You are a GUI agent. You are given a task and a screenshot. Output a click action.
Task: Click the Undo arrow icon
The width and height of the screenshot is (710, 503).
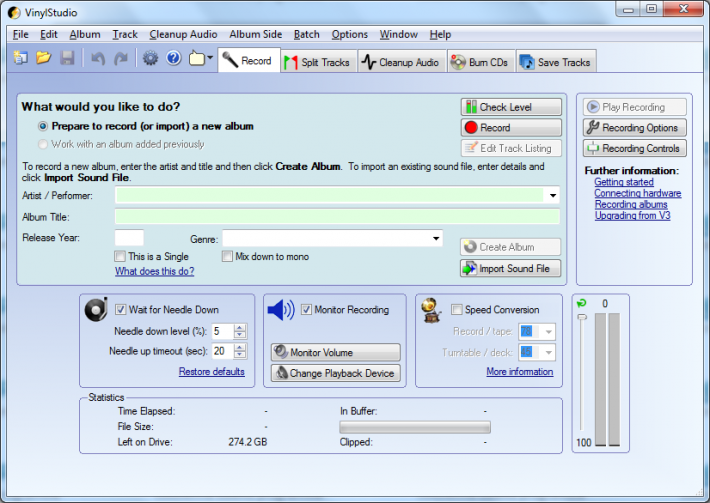coord(98,58)
